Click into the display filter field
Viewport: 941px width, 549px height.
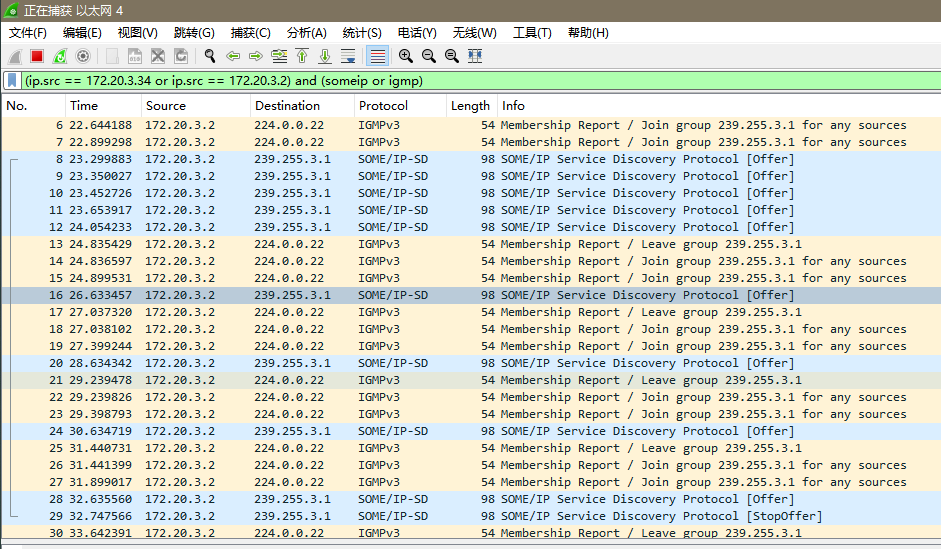point(480,80)
